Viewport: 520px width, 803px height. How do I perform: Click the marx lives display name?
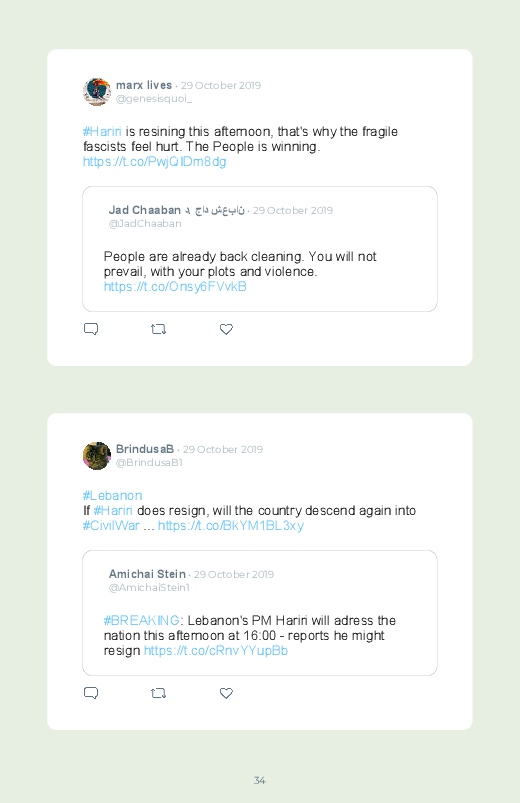coord(144,85)
